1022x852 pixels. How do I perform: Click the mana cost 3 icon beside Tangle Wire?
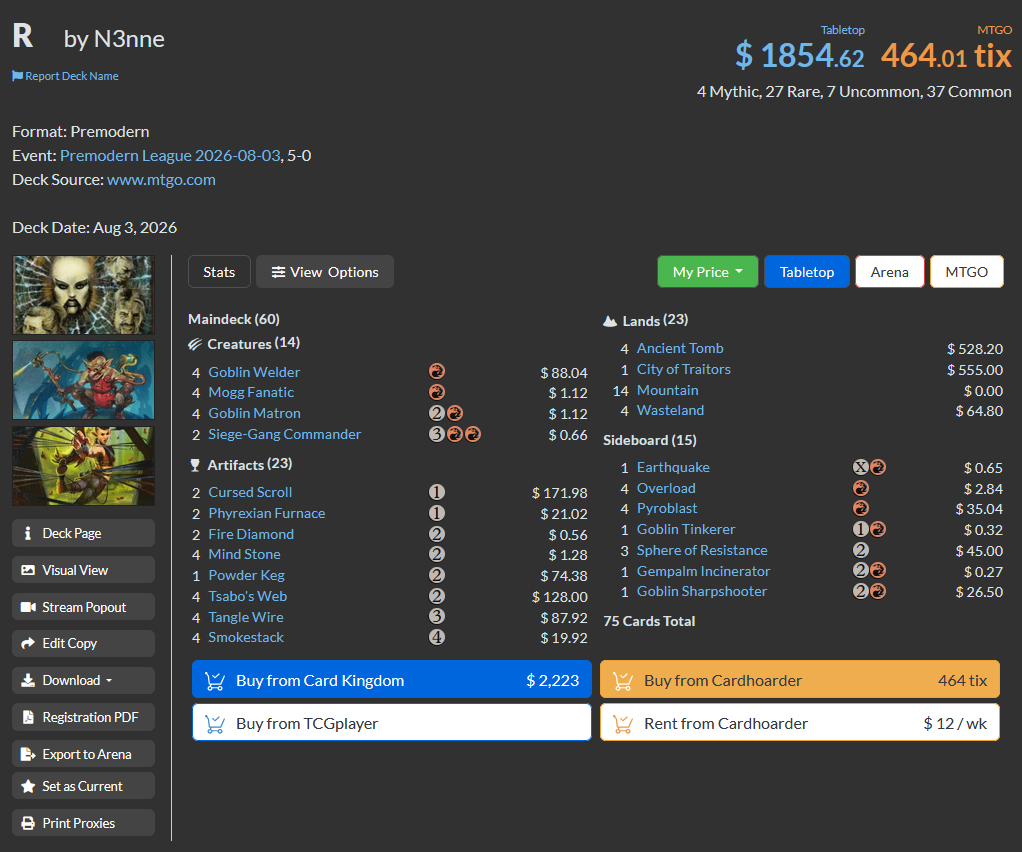(x=437, y=617)
